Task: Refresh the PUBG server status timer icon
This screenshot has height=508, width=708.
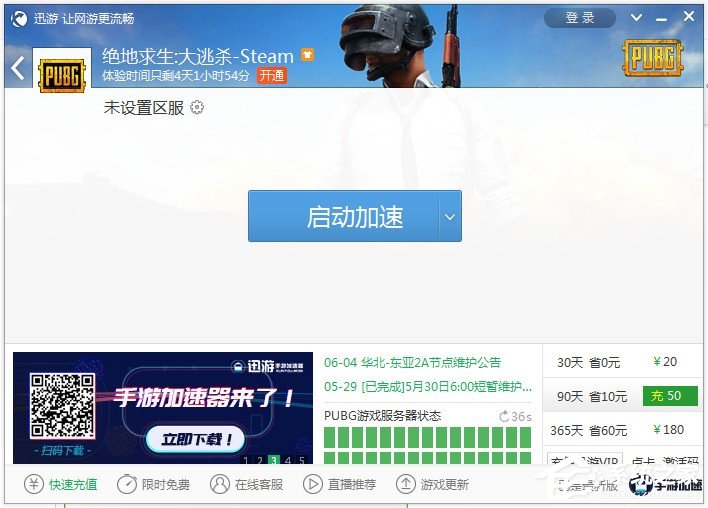Action: (x=504, y=416)
